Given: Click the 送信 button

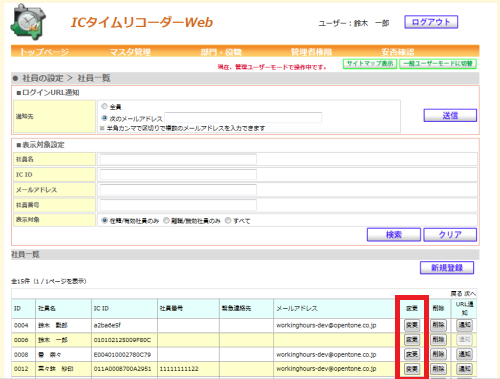Looking at the screenshot, I should (450, 115).
